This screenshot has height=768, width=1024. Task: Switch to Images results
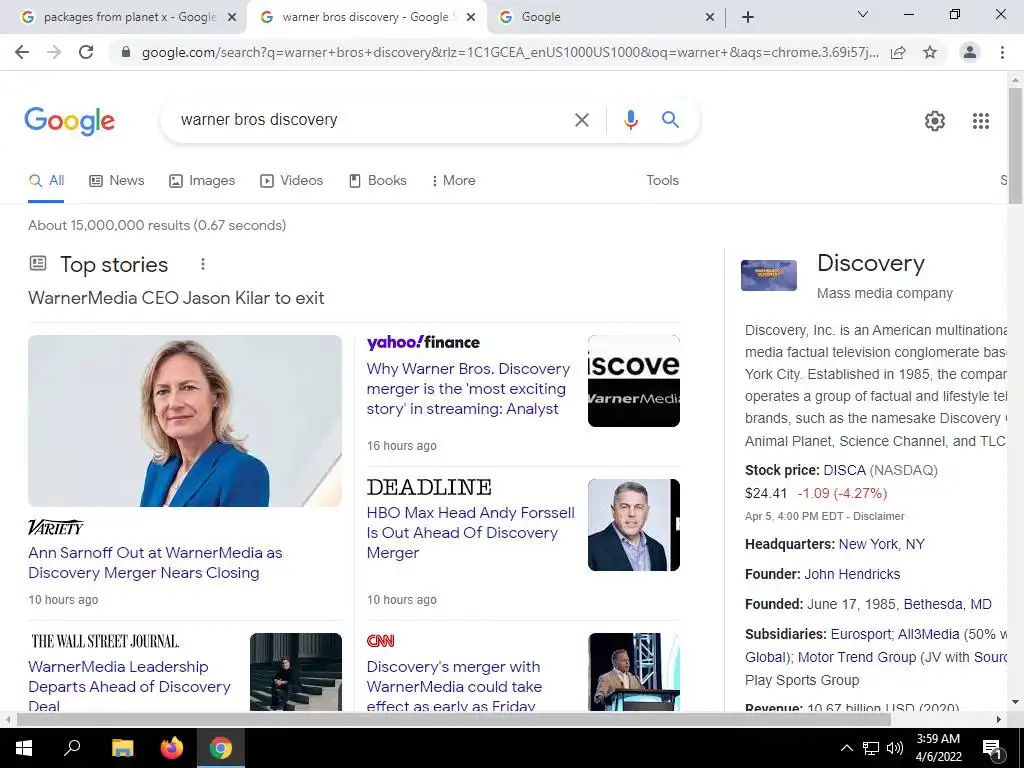tap(202, 180)
